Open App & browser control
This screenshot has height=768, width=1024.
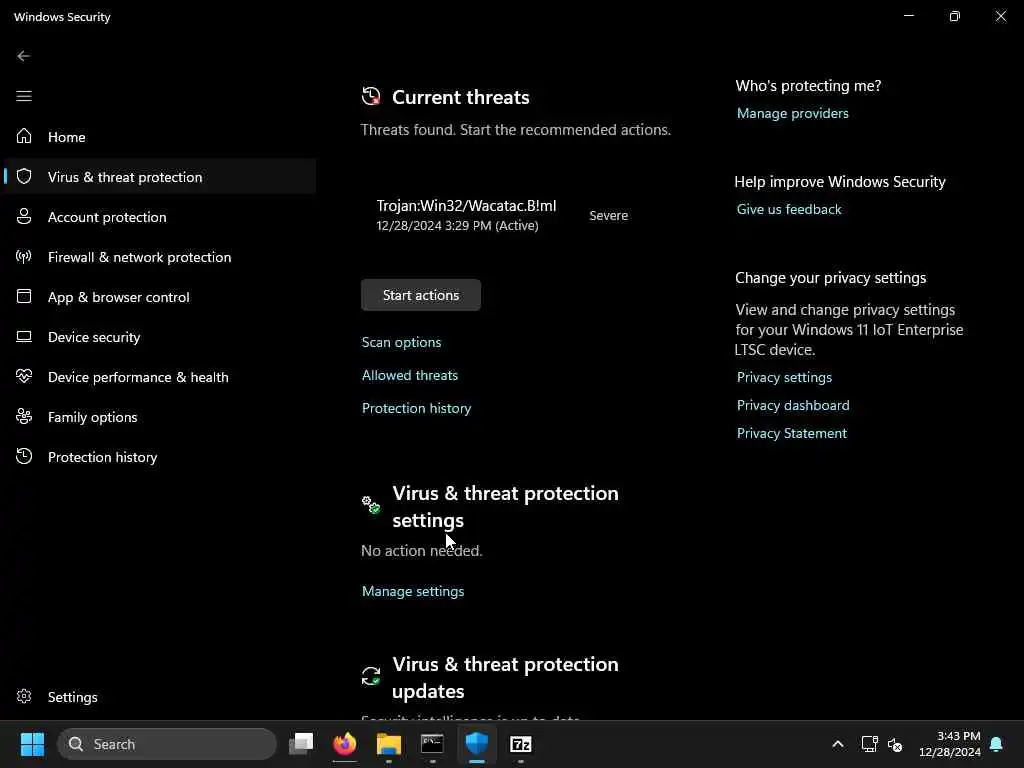[159, 296]
